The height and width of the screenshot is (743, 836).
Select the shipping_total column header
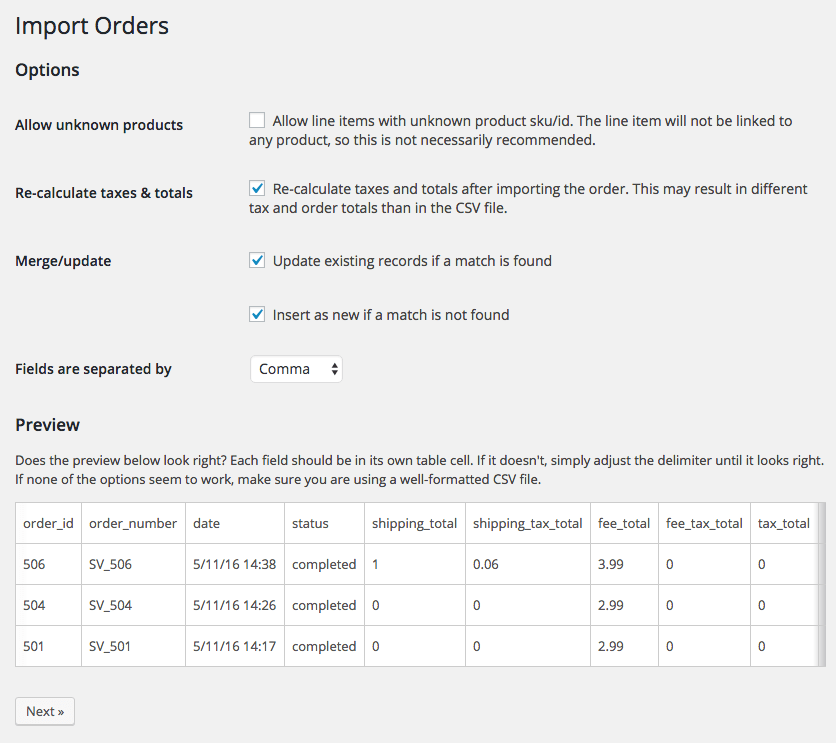(414, 523)
